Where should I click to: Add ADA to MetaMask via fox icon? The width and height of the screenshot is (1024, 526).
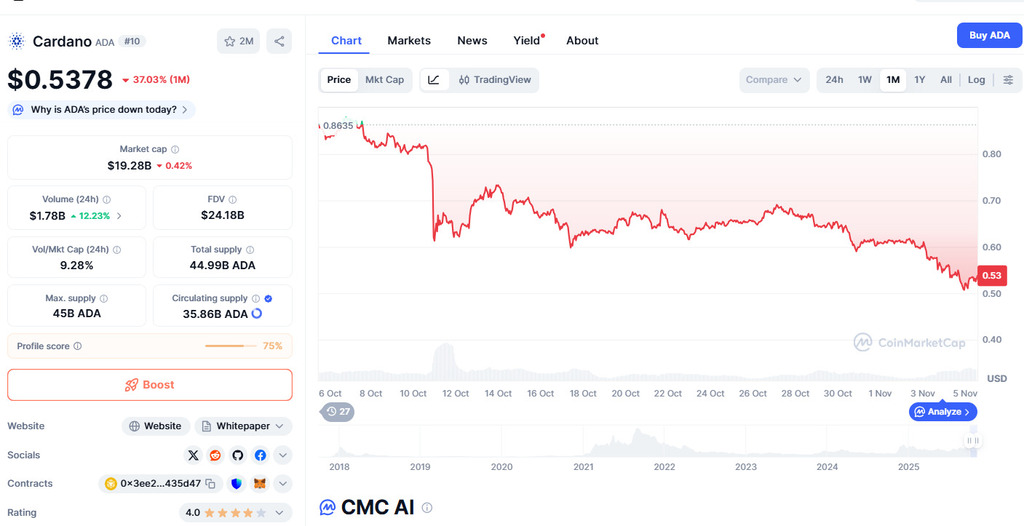pos(259,484)
